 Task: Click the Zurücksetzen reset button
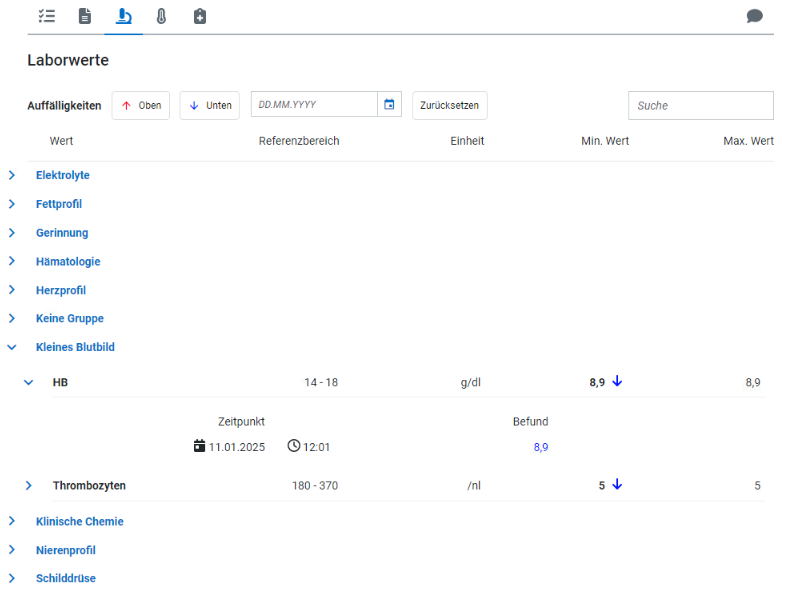pyautogui.click(x=449, y=105)
